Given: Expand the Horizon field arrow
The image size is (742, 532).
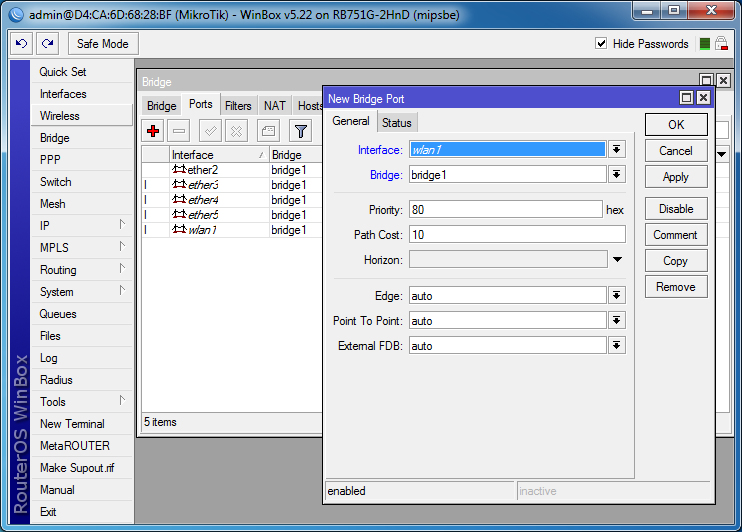Looking at the screenshot, I should coord(618,259).
